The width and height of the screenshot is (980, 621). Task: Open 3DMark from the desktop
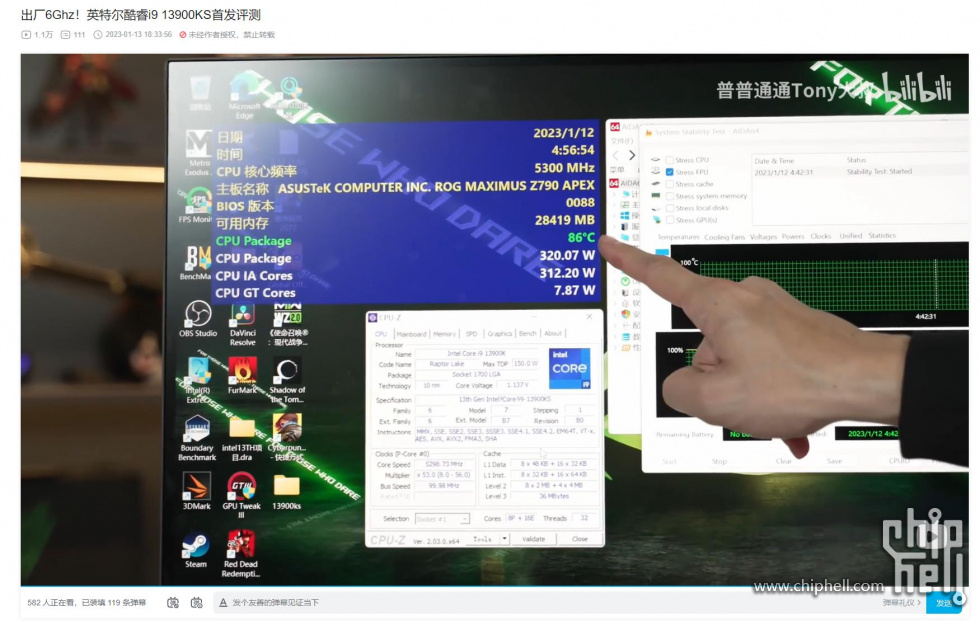tap(196, 491)
